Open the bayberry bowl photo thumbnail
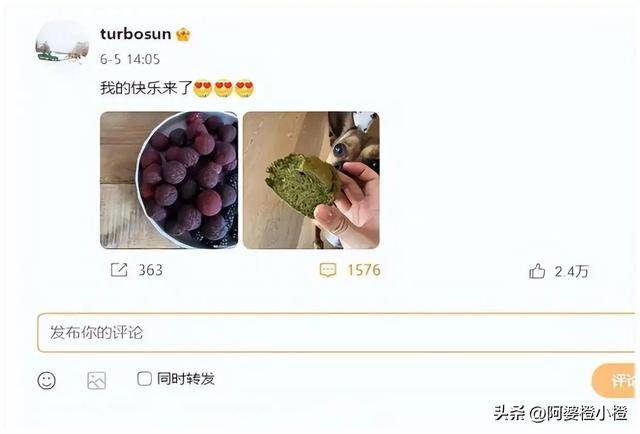This screenshot has height=434, width=640. click(x=169, y=180)
